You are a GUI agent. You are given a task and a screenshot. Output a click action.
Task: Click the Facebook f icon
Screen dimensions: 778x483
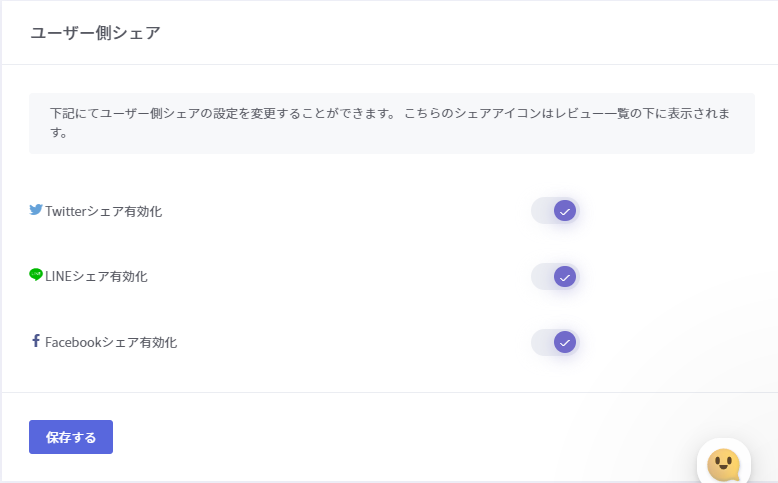pos(36,341)
